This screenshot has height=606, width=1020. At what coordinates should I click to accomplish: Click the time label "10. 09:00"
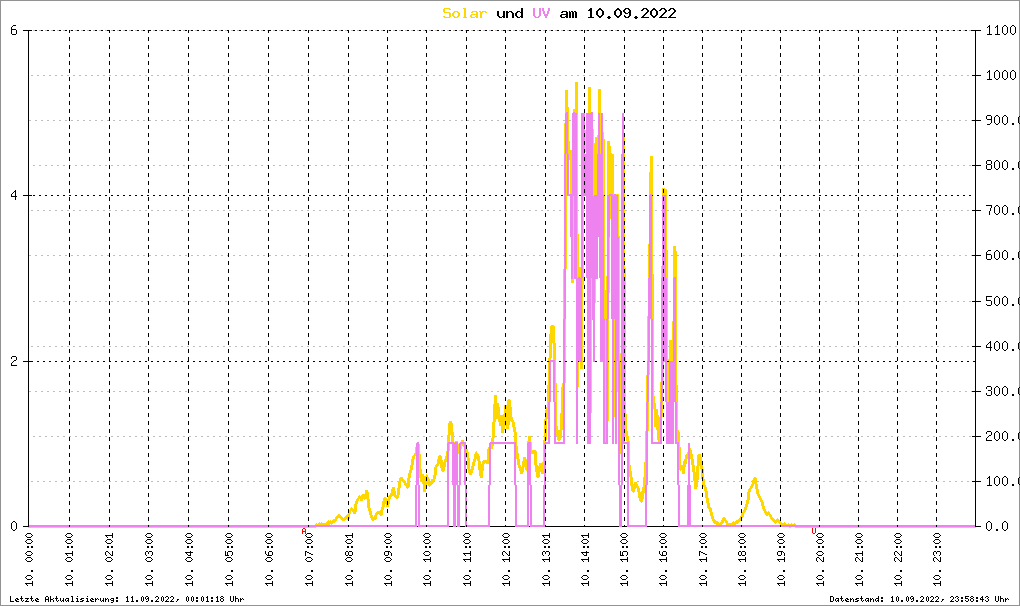click(388, 560)
